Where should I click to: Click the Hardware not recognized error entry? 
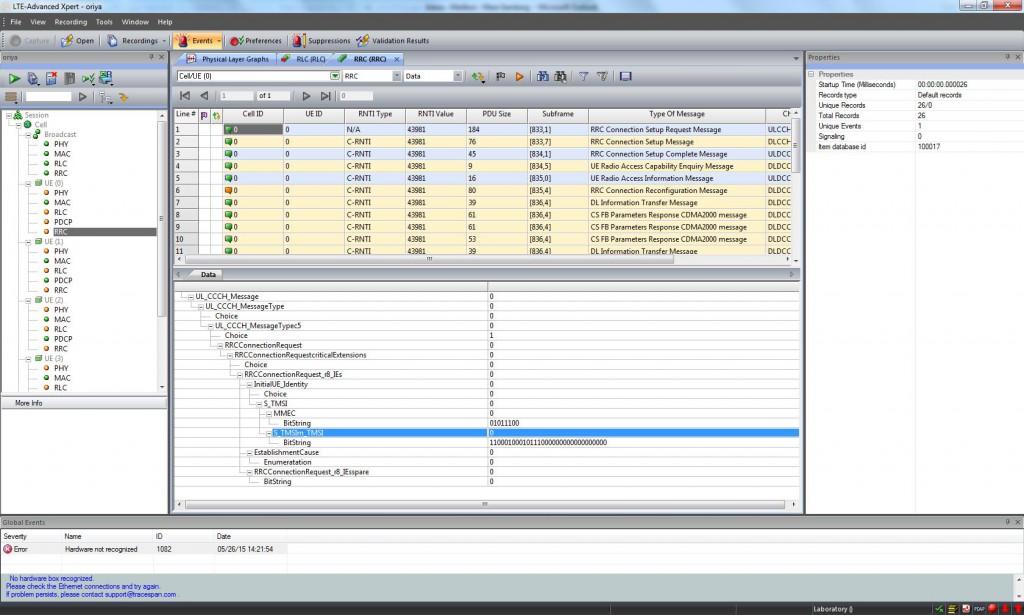[144, 550]
